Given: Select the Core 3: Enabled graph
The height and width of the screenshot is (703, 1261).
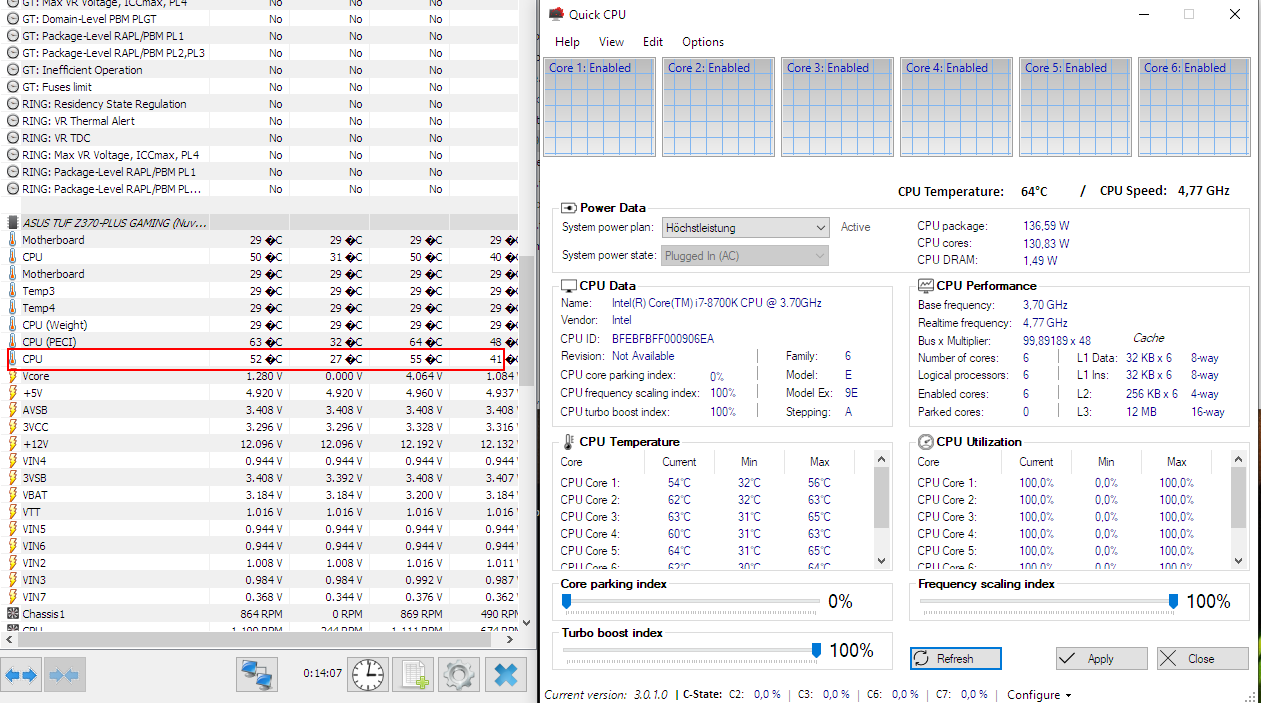Looking at the screenshot, I should click(837, 107).
